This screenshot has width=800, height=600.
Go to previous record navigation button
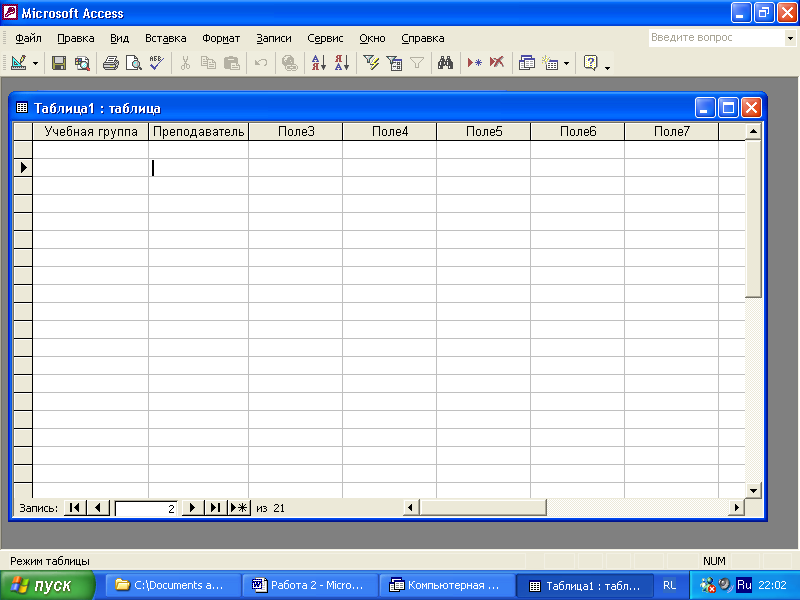pyautogui.click(x=98, y=508)
